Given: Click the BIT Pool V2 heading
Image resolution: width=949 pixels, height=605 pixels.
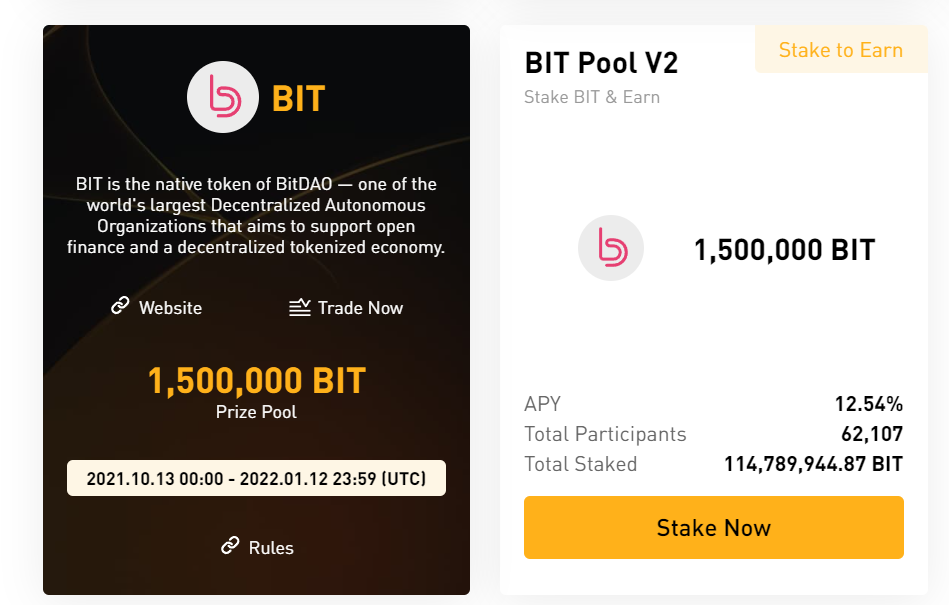Looking at the screenshot, I should coord(601,63).
